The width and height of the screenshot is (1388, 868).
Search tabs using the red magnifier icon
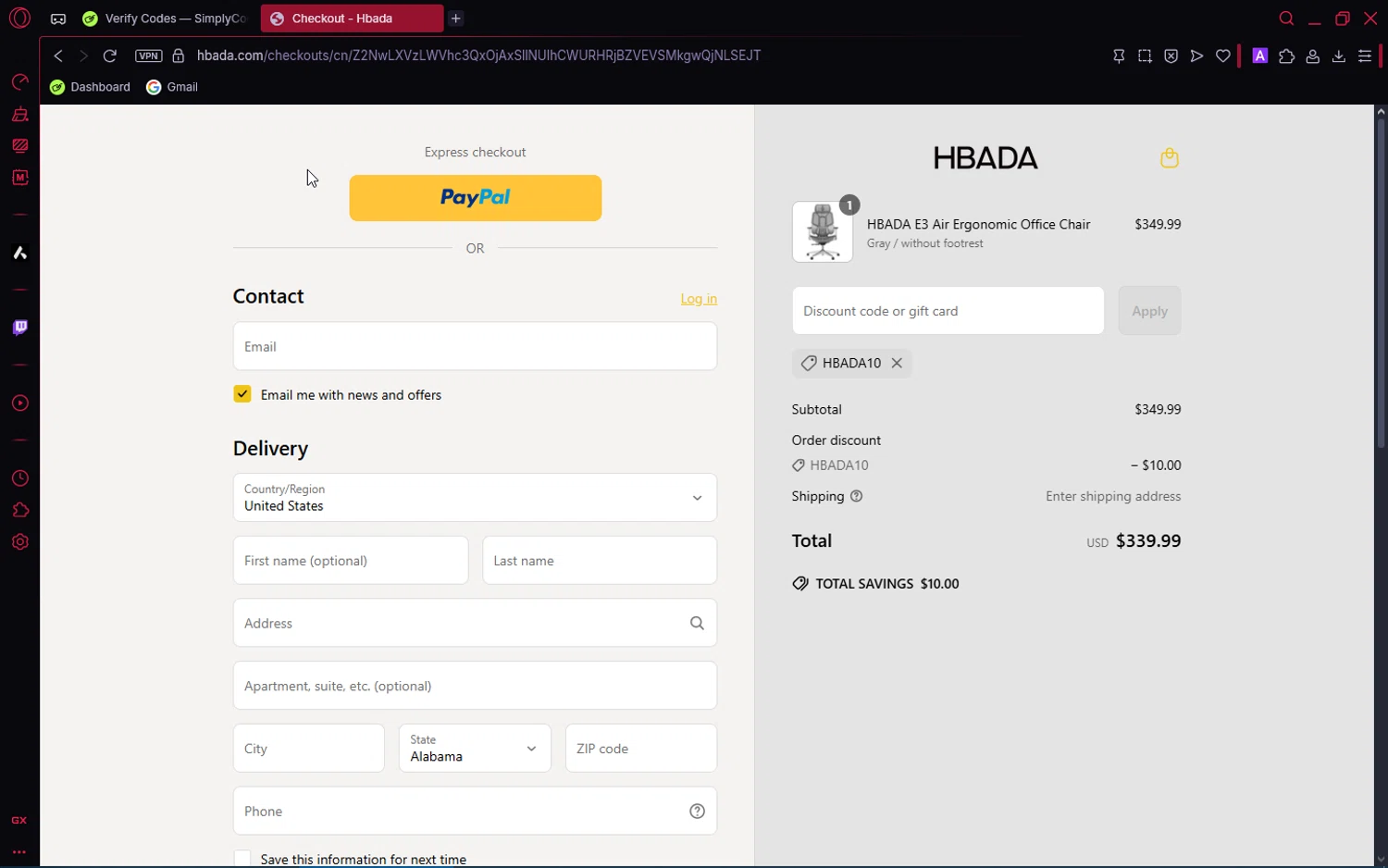[1286, 19]
